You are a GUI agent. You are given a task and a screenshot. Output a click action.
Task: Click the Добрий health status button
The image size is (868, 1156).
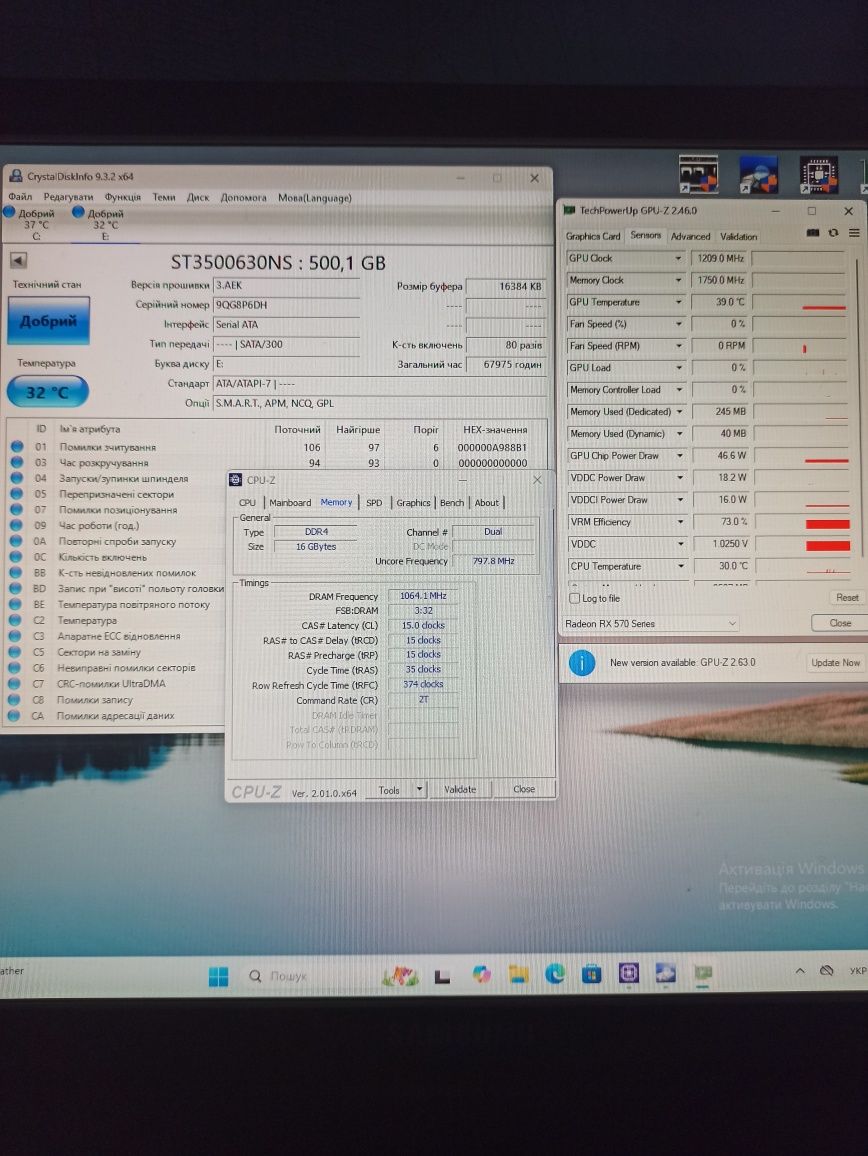pyautogui.click(x=48, y=321)
